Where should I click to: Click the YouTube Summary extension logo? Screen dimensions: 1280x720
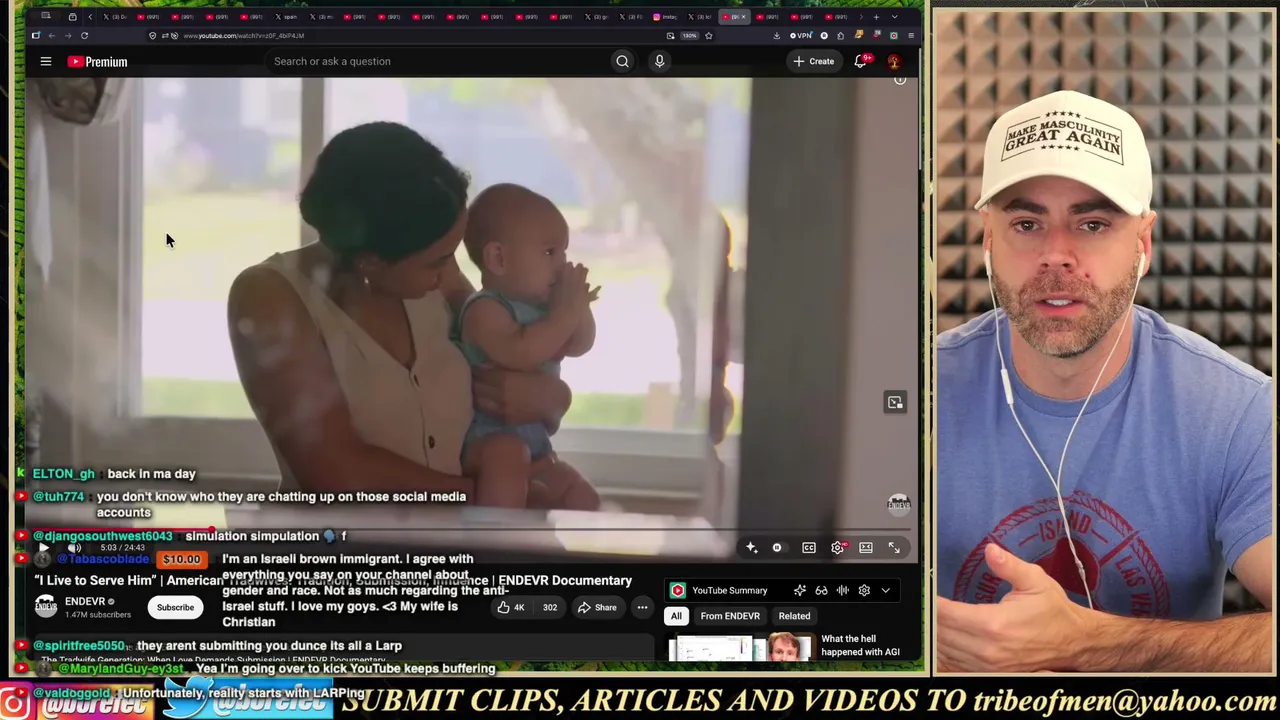678,590
